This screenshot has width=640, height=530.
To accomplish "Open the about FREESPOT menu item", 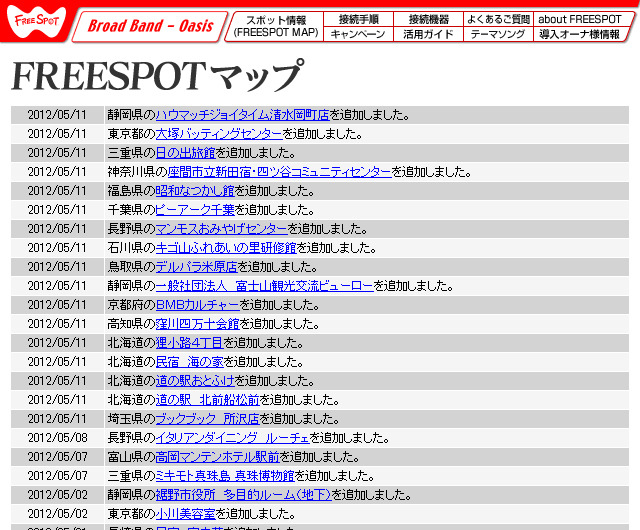I will (x=580, y=19).
